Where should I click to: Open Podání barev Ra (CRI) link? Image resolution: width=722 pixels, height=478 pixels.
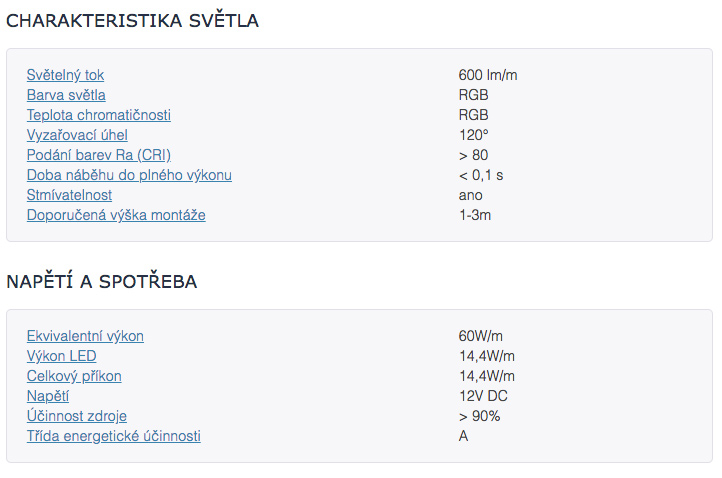(99, 155)
